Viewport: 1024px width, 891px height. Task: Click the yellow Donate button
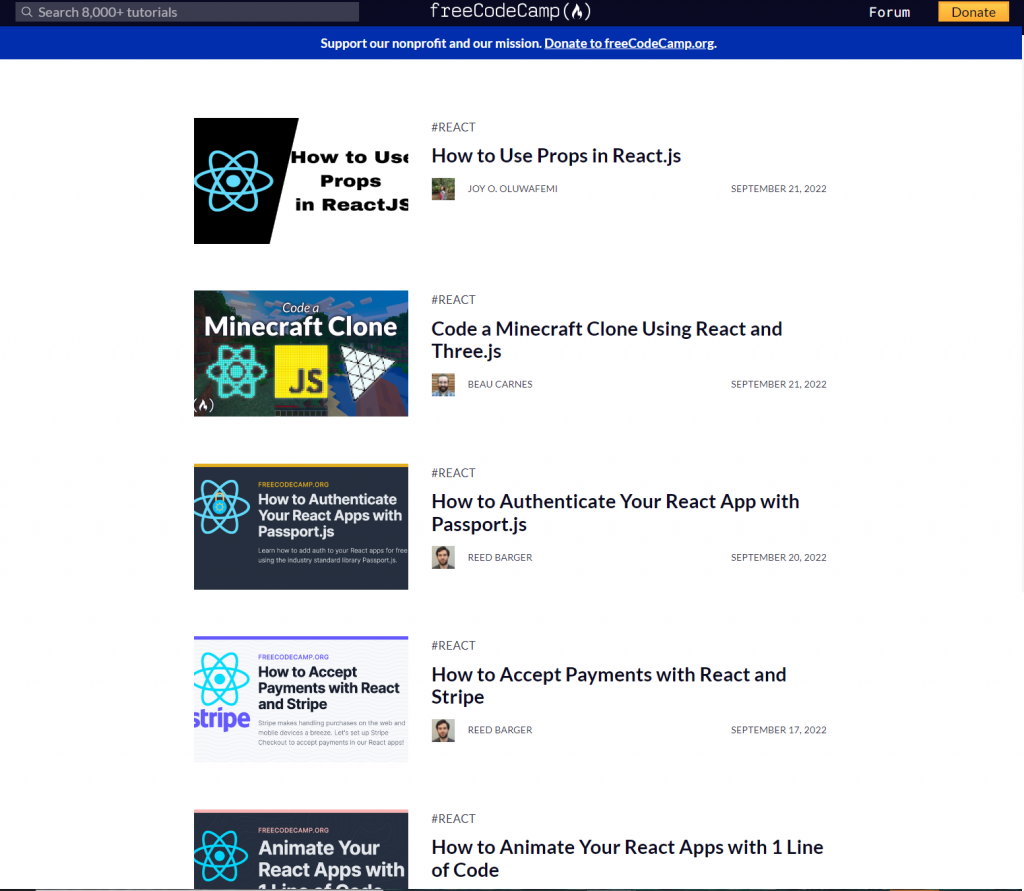click(973, 12)
